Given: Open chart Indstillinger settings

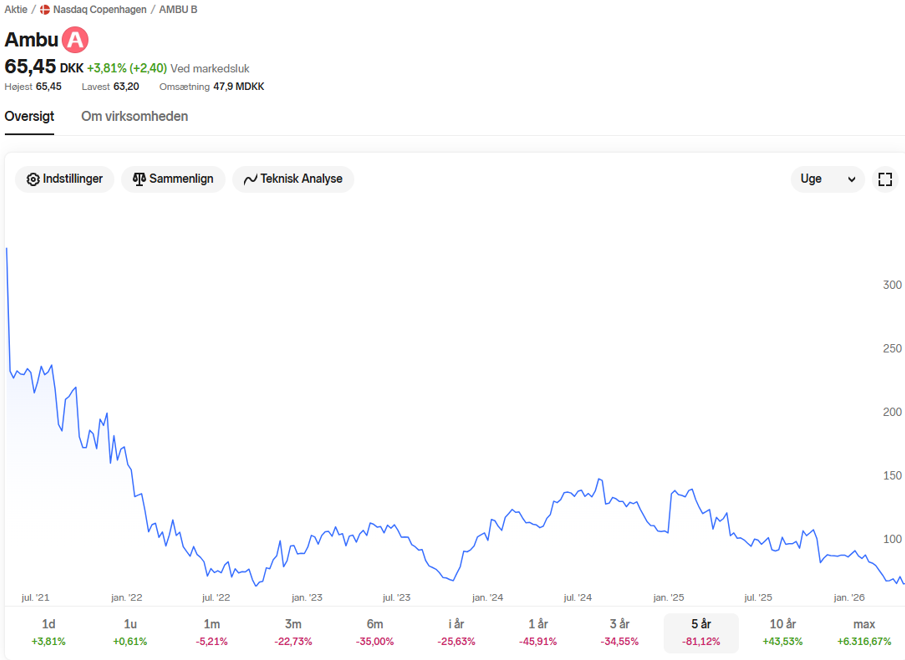Looking at the screenshot, I should 65,179.
